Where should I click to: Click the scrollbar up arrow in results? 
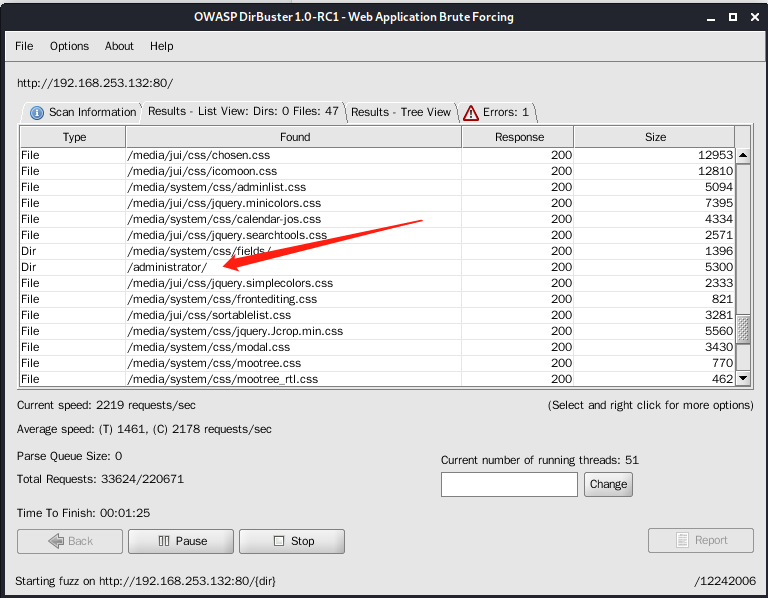coord(743,155)
